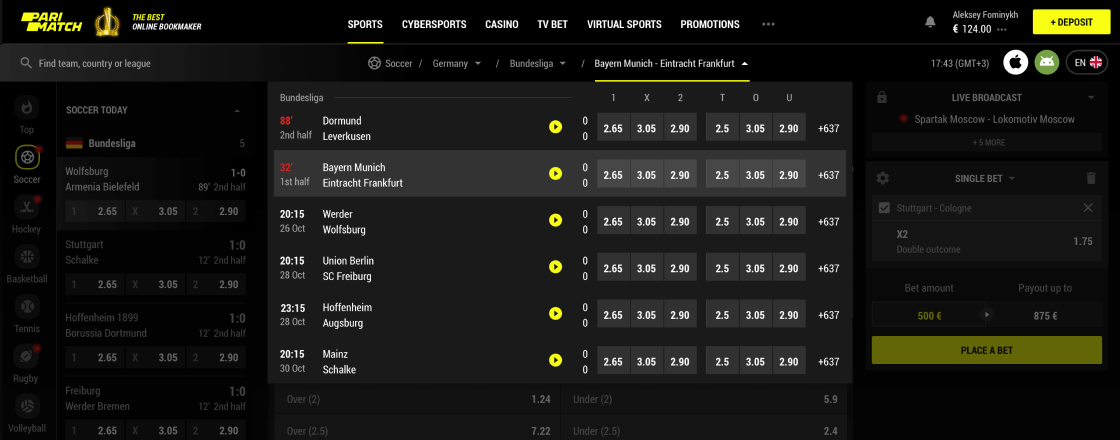The image size is (1120, 440).
Task: Bet on over 3.05 for Bayern Munich match
Action: 756,175
